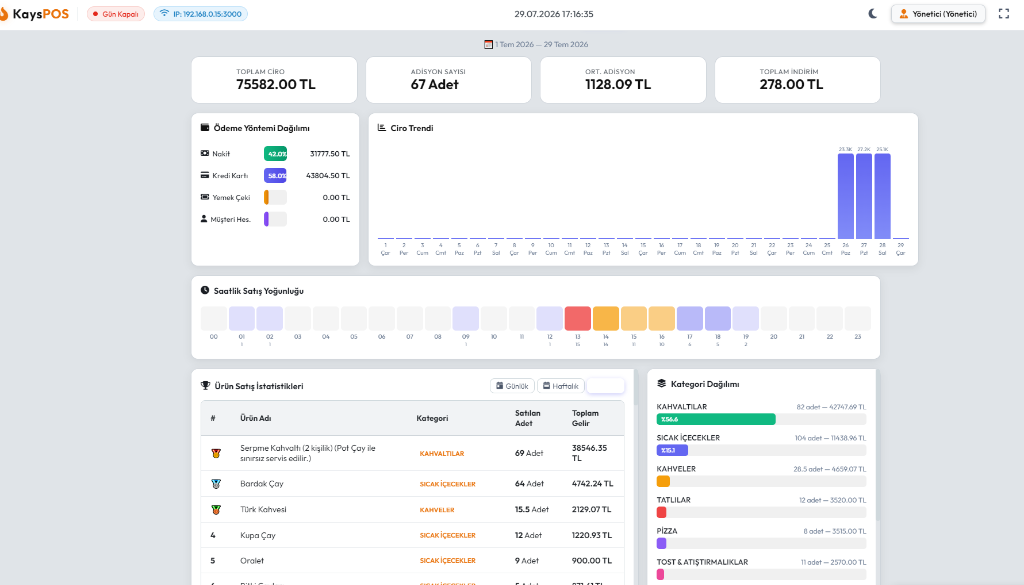Click the bronze medal on Türk Kahvesi row

(216, 509)
